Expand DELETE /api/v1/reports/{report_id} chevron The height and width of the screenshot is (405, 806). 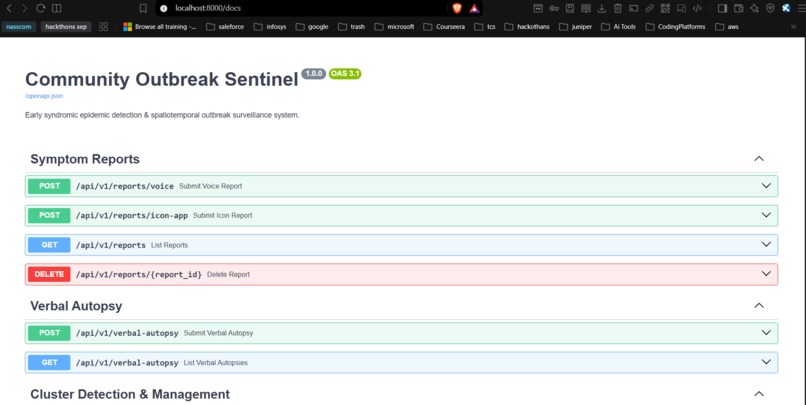click(x=766, y=273)
